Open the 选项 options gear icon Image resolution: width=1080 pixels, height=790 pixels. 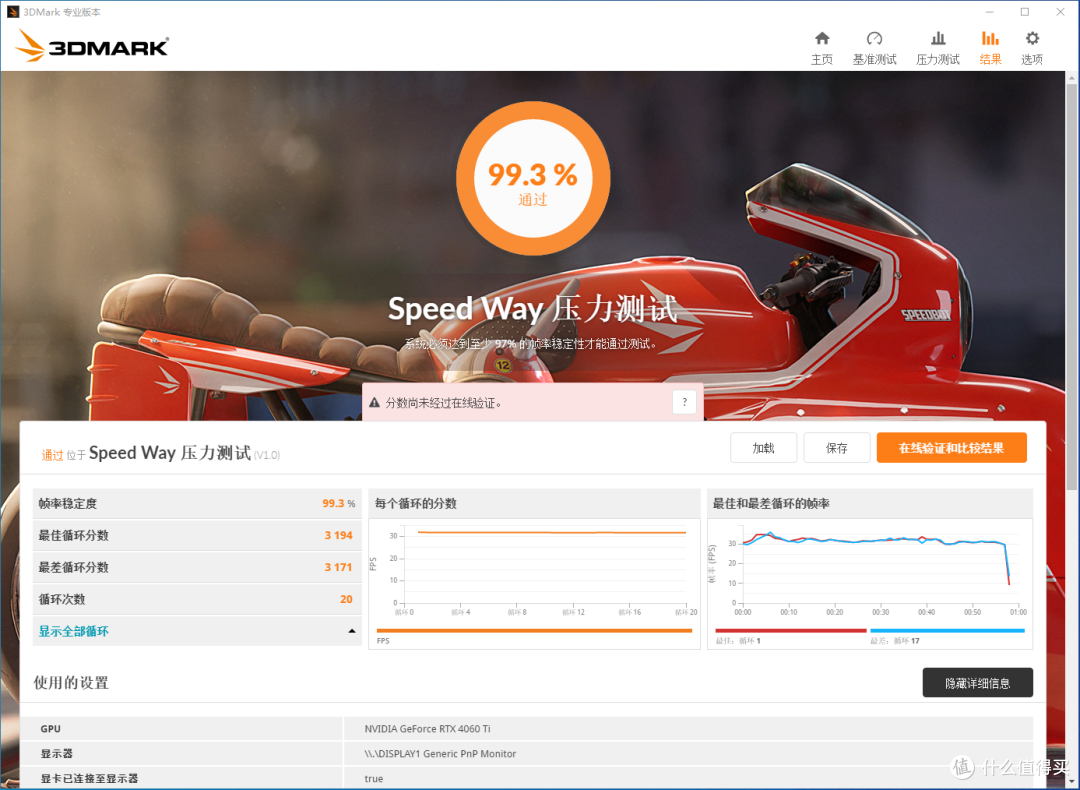[x=1032, y=39]
